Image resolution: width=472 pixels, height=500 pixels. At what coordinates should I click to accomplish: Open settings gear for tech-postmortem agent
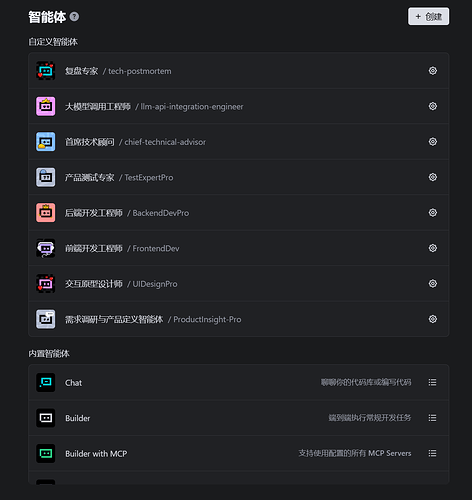[x=432, y=71]
